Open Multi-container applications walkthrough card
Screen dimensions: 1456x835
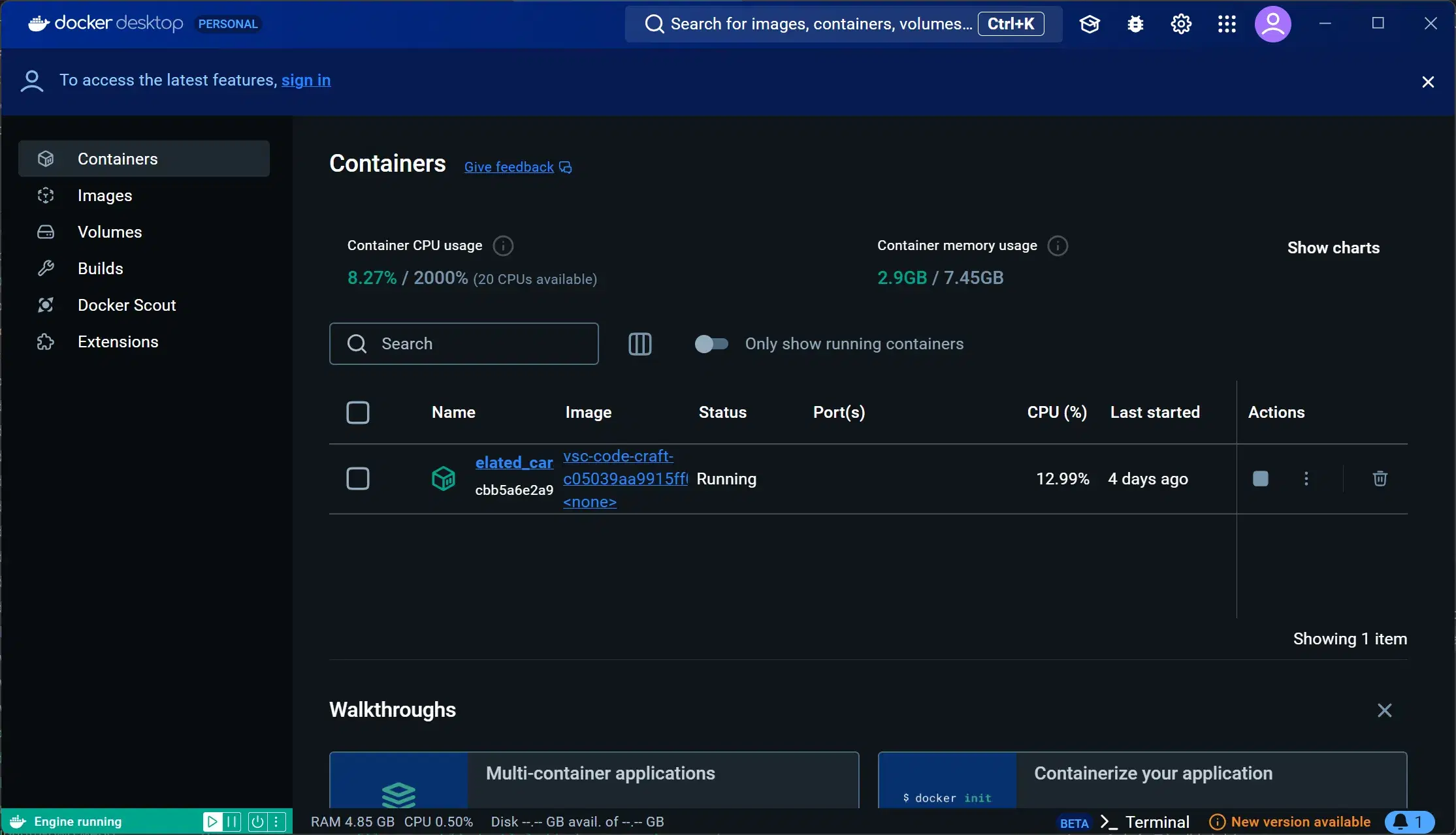(594, 780)
